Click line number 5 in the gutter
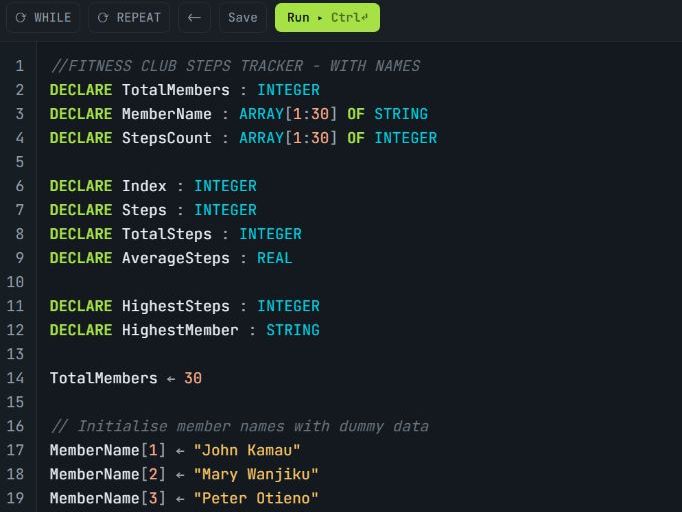Screen dimensions: 682x512 coord(20,162)
